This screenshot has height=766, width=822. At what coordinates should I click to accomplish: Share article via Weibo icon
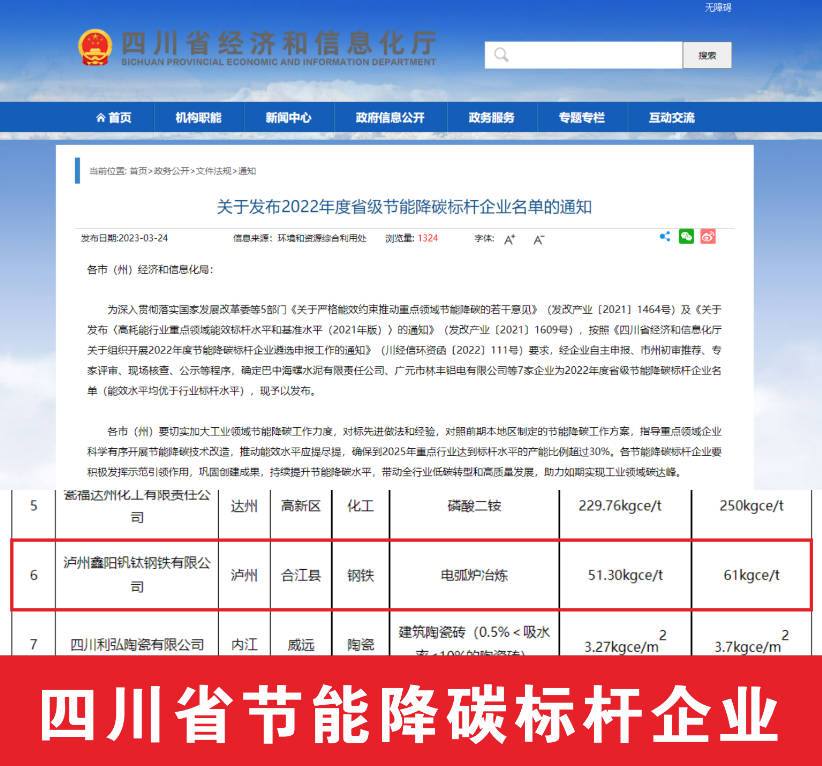(x=708, y=236)
